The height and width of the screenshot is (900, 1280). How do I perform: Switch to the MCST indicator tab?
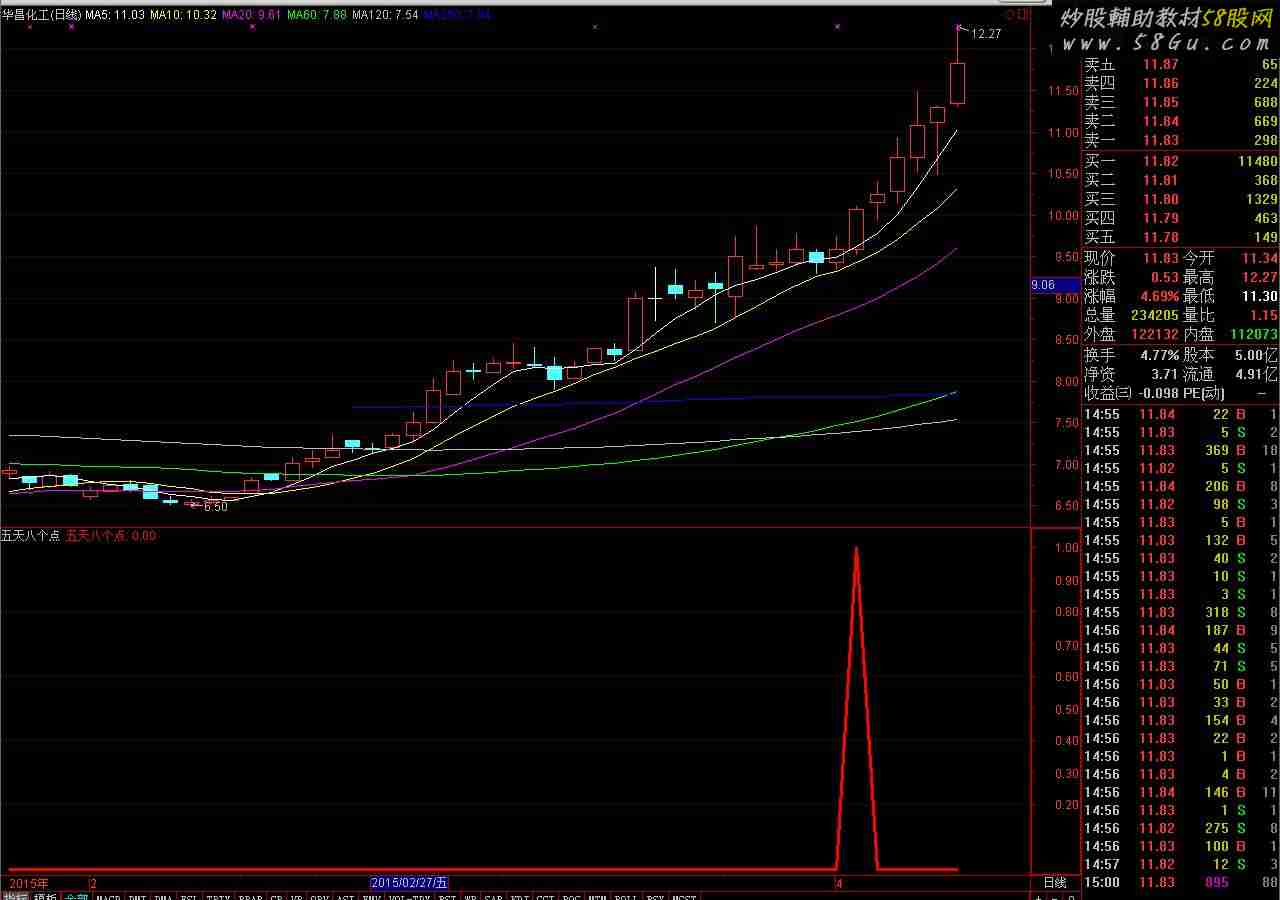point(684,897)
